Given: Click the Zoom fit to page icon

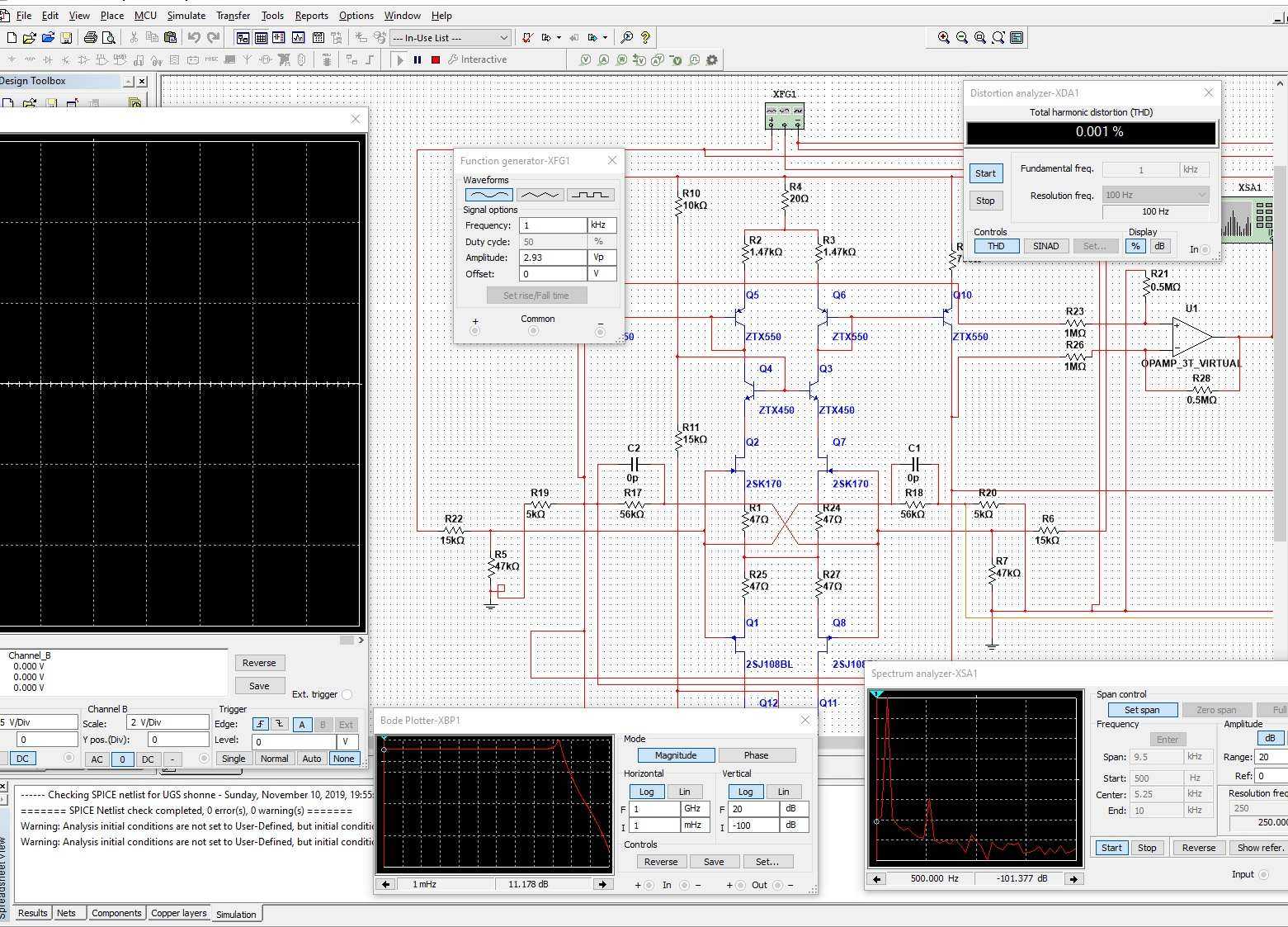Looking at the screenshot, I should (x=998, y=38).
